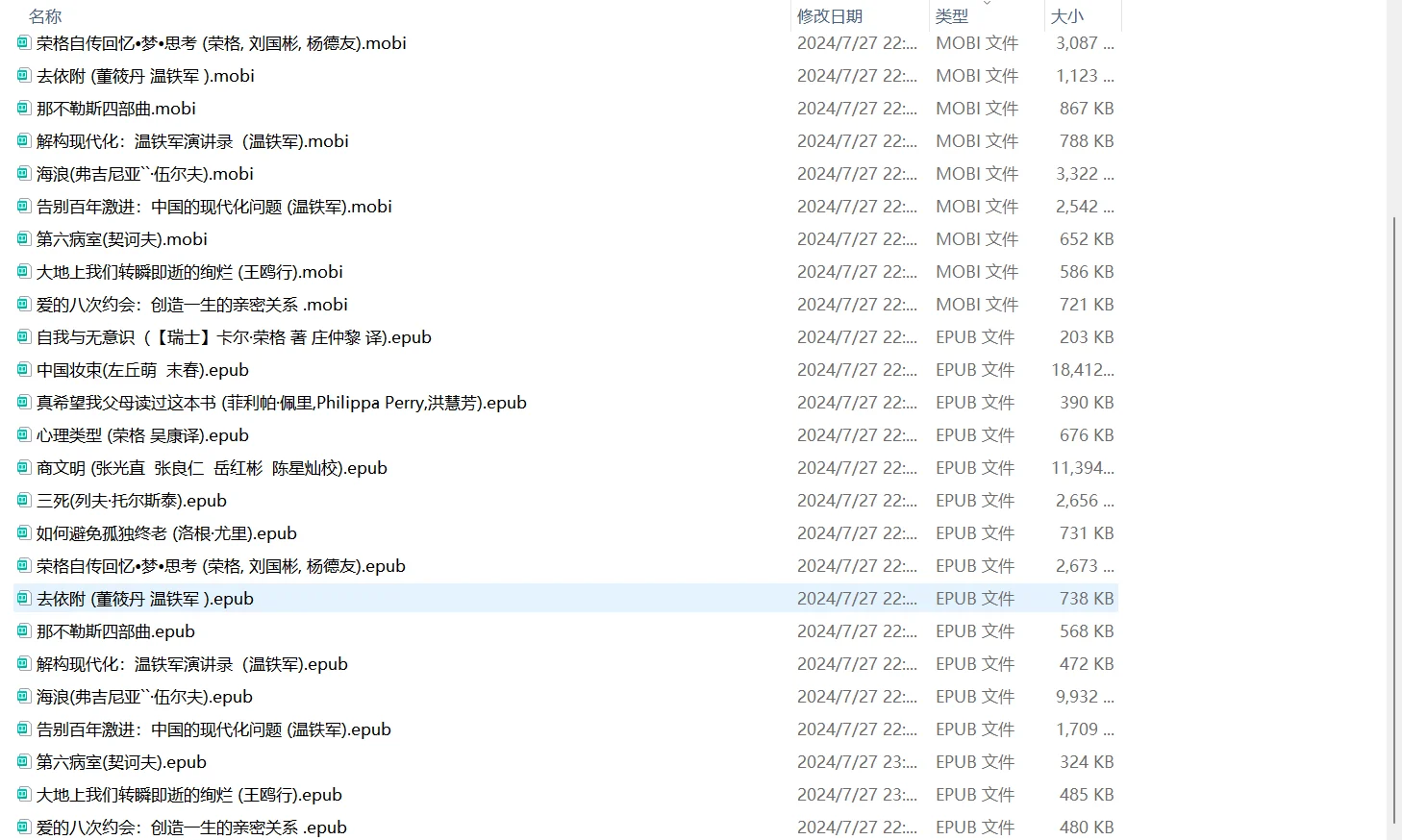
Task: Click file icon of 心理类型 (荣格 吴康译).epub
Action: (24, 435)
